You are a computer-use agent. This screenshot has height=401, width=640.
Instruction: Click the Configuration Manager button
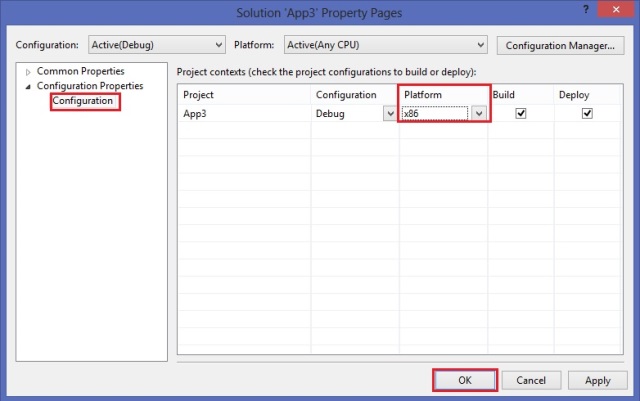(x=560, y=45)
